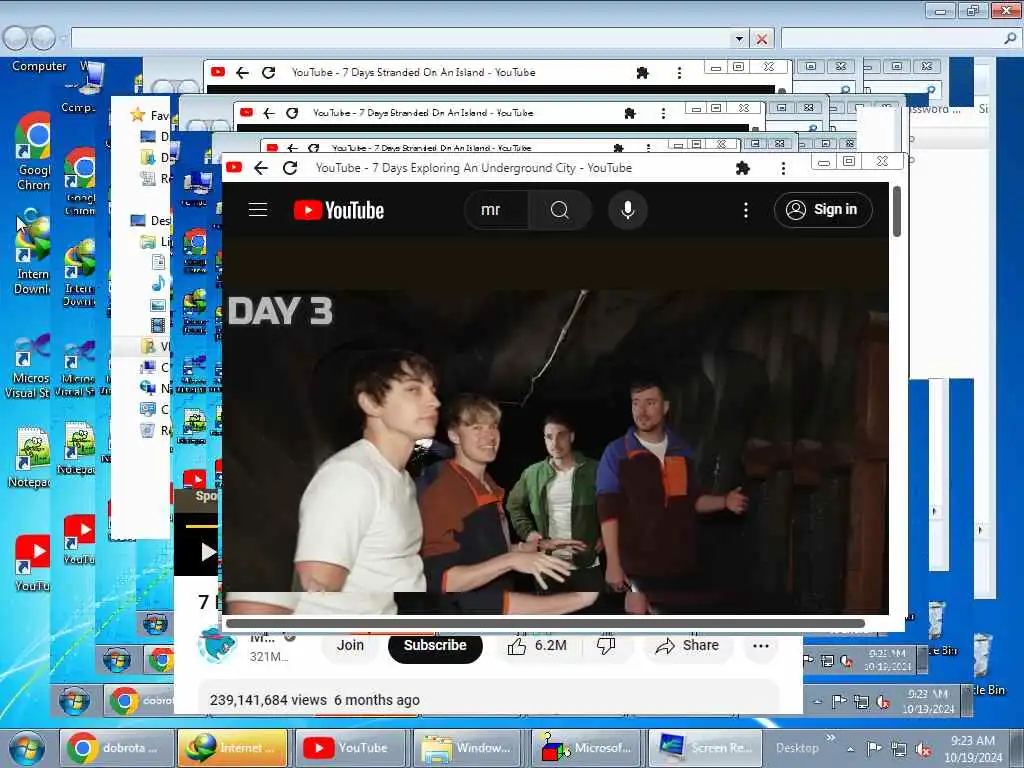Click the Sign in button
Image resolution: width=1024 pixels, height=768 pixels.
[x=823, y=210]
